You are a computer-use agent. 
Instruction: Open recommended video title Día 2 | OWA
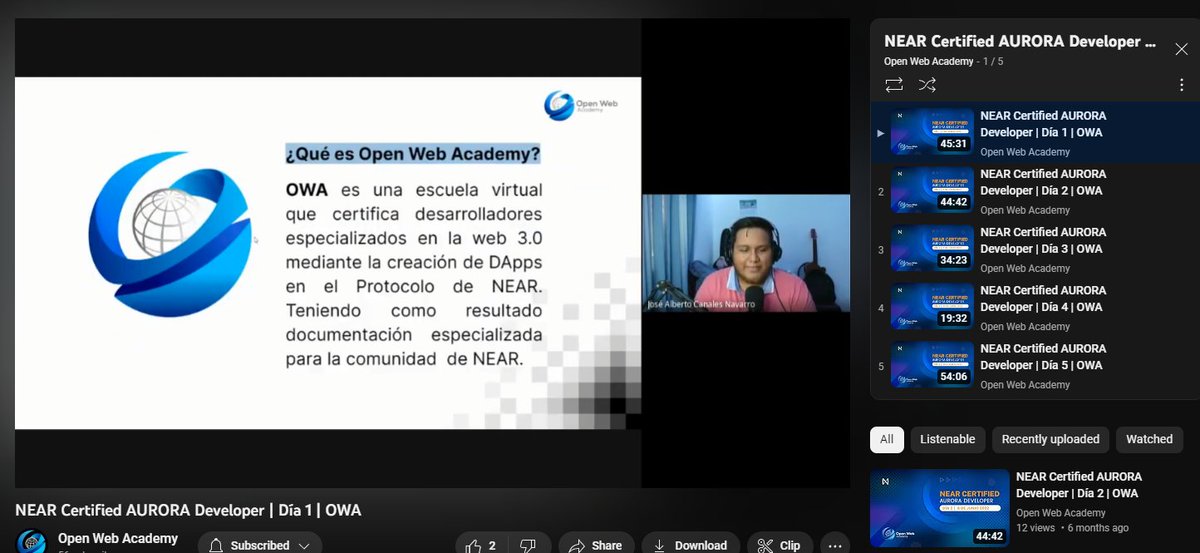tap(1078, 485)
